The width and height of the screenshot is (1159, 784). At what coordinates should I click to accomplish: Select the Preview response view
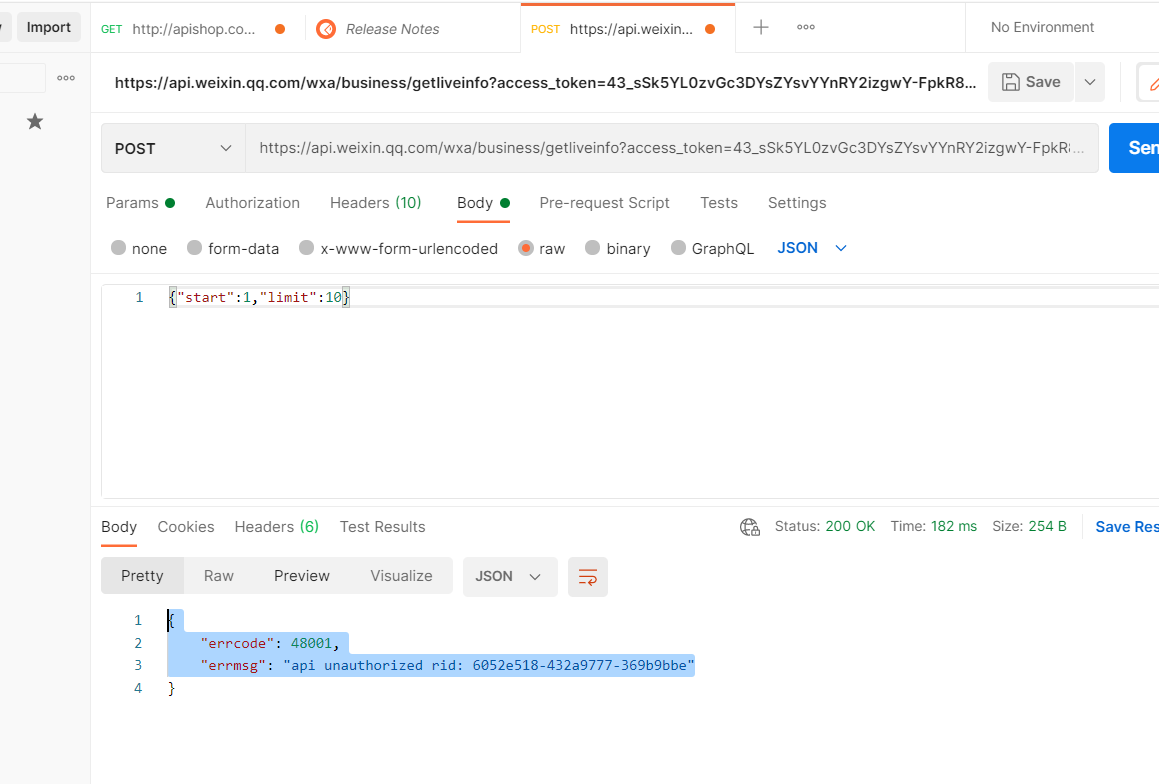[302, 576]
